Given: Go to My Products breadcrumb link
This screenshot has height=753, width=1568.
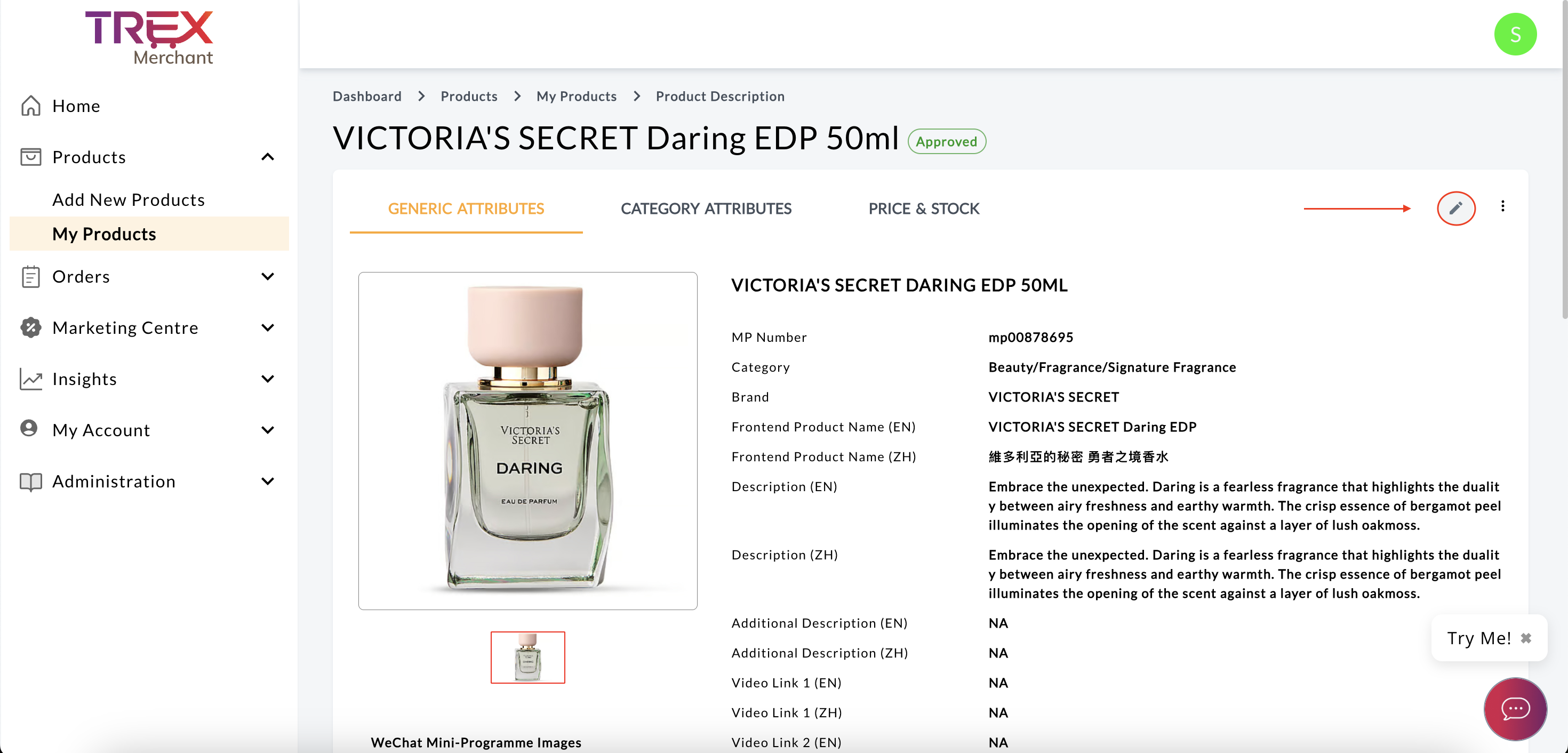Looking at the screenshot, I should point(576,96).
